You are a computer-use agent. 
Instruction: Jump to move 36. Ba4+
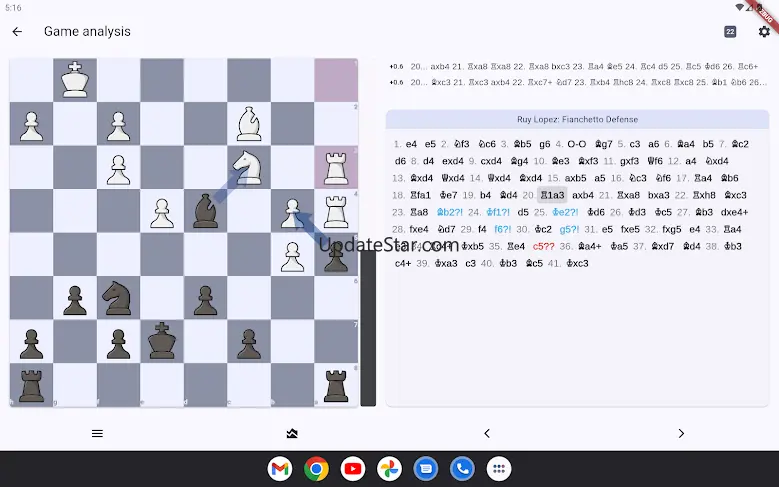[x=590, y=246]
